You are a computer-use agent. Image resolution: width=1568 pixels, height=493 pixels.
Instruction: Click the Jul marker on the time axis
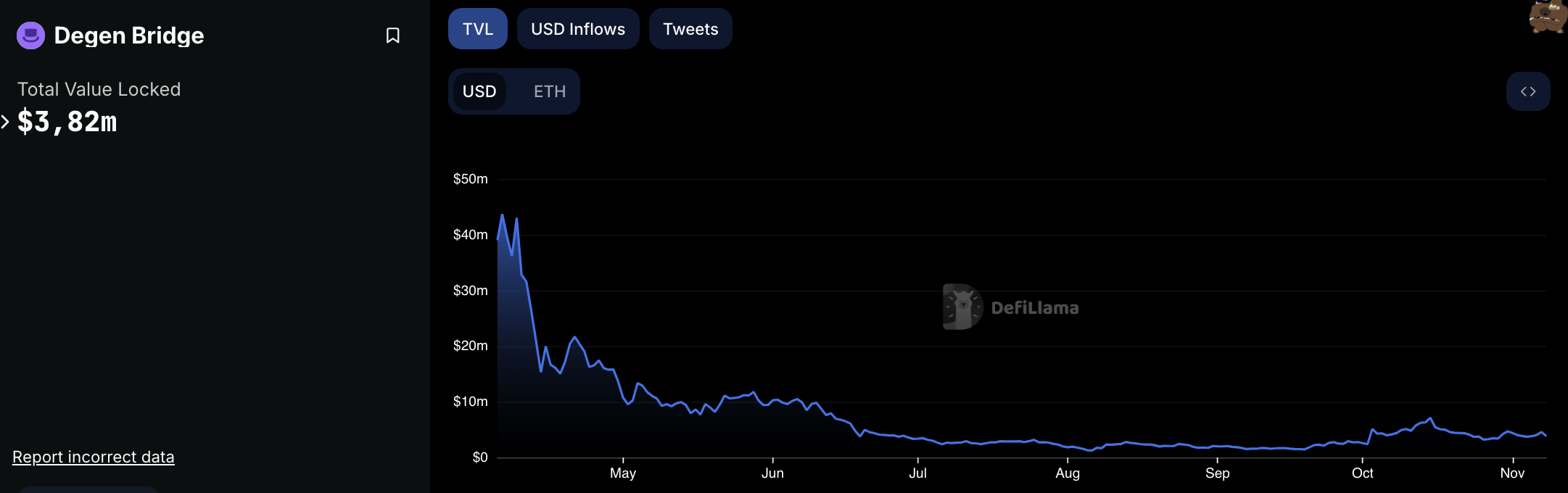pyautogui.click(x=917, y=473)
